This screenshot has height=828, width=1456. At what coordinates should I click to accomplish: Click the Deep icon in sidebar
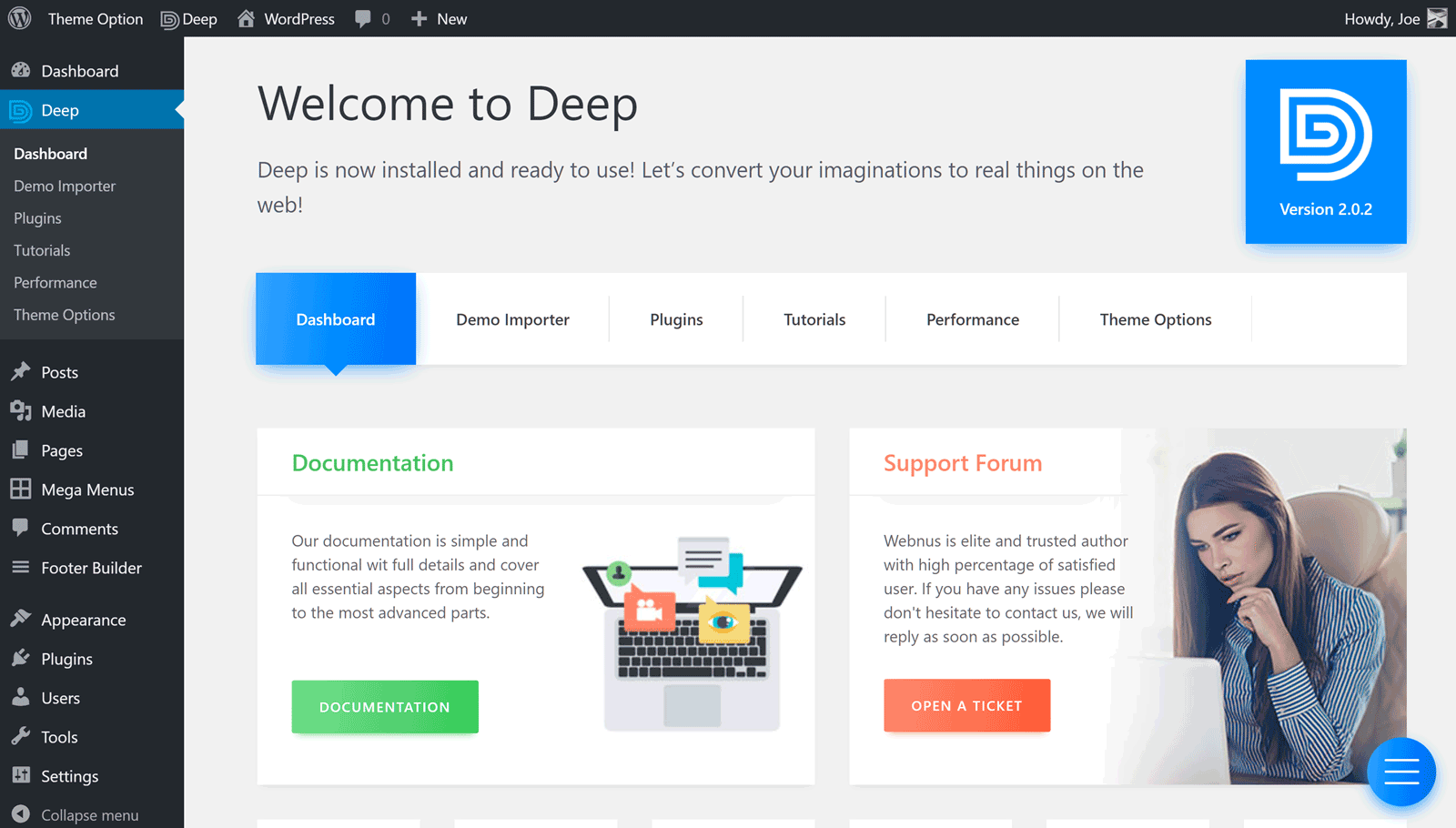tap(20, 110)
